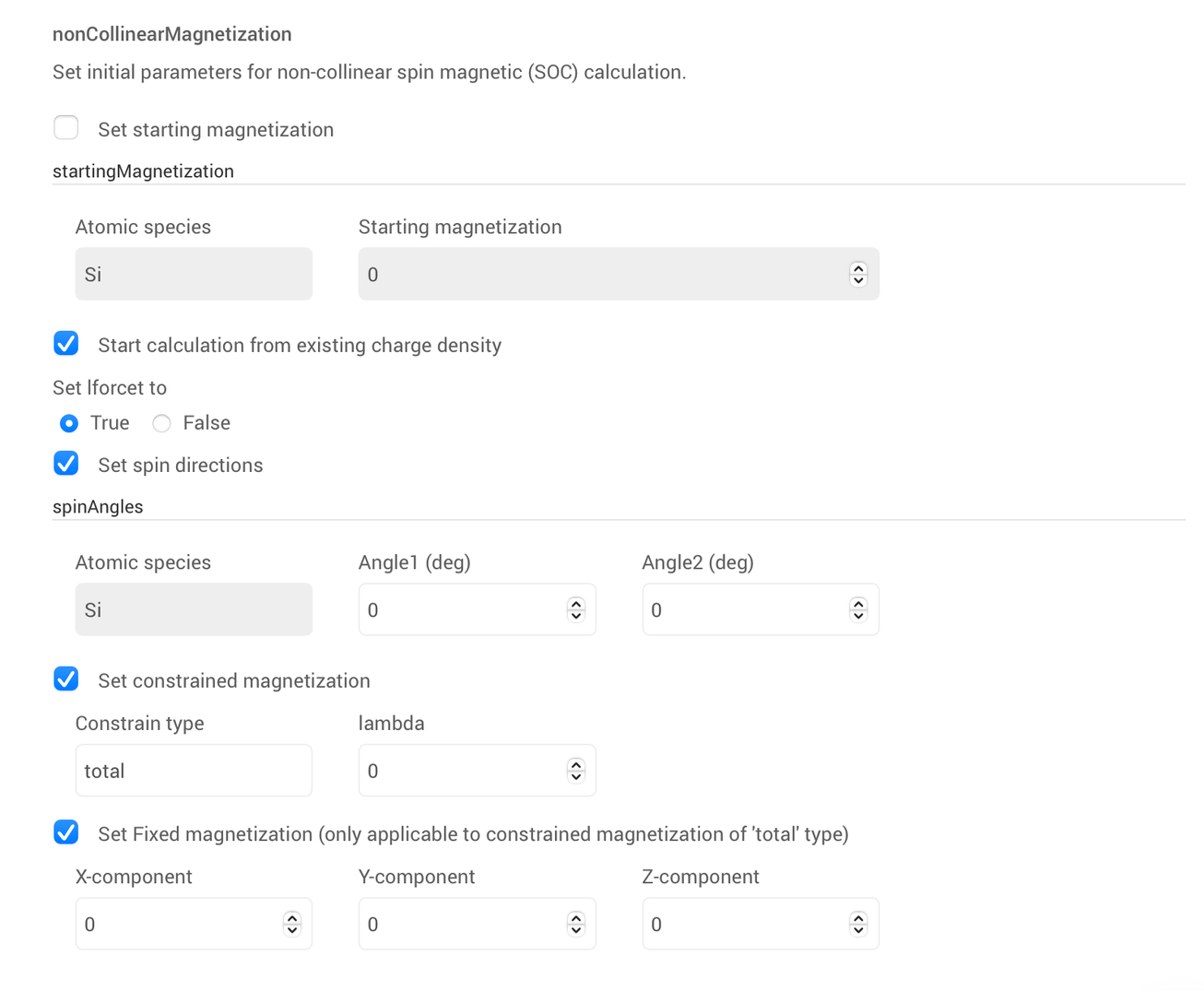Click the Starting magnetization stepper arrows
The height and width of the screenshot is (991, 1204).
(858, 274)
